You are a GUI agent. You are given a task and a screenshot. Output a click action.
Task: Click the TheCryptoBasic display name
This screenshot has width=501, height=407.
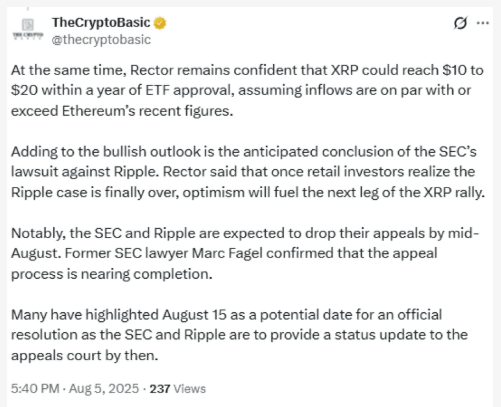pyautogui.click(x=101, y=23)
